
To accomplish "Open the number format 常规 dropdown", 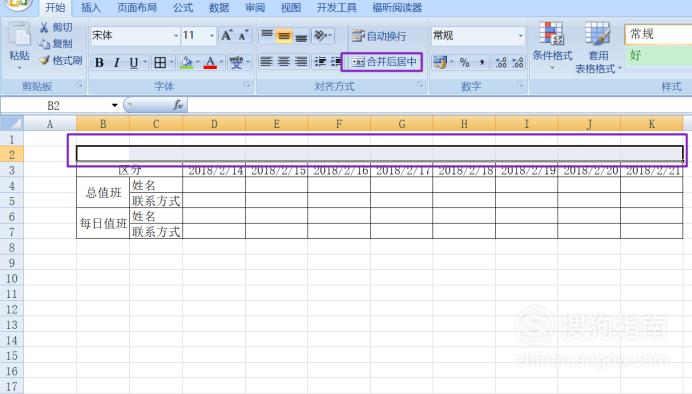I will (x=520, y=35).
